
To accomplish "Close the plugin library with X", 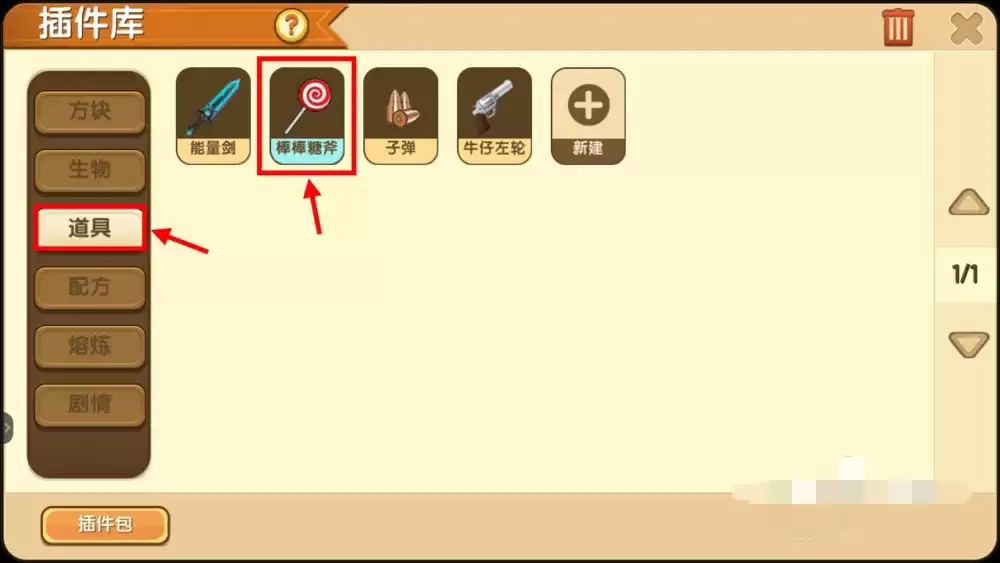I will pos(966,28).
